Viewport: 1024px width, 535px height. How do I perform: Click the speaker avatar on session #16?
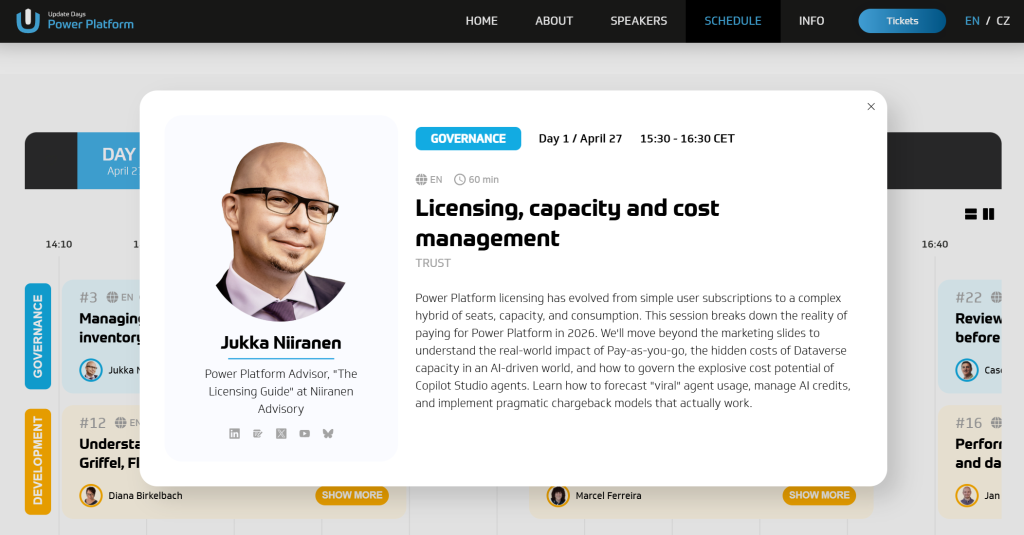point(967,496)
